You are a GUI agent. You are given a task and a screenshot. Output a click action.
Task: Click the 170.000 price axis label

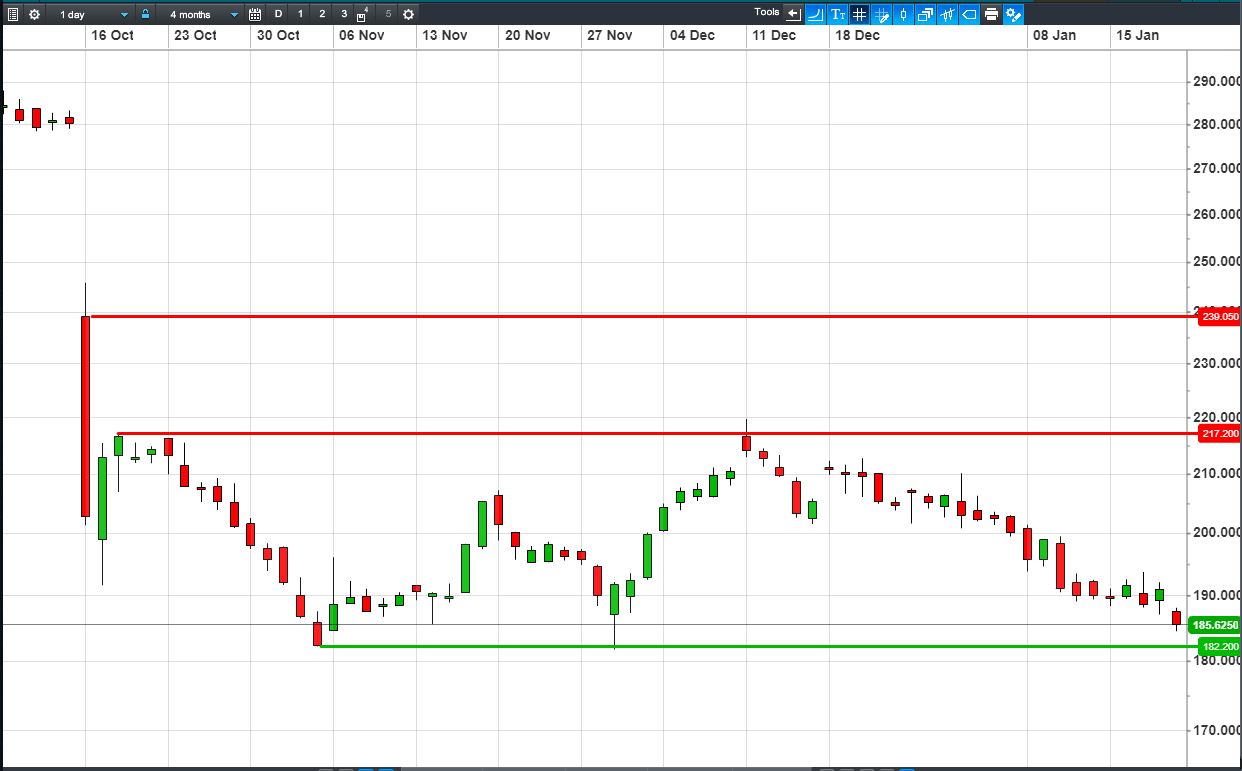(x=1217, y=731)
